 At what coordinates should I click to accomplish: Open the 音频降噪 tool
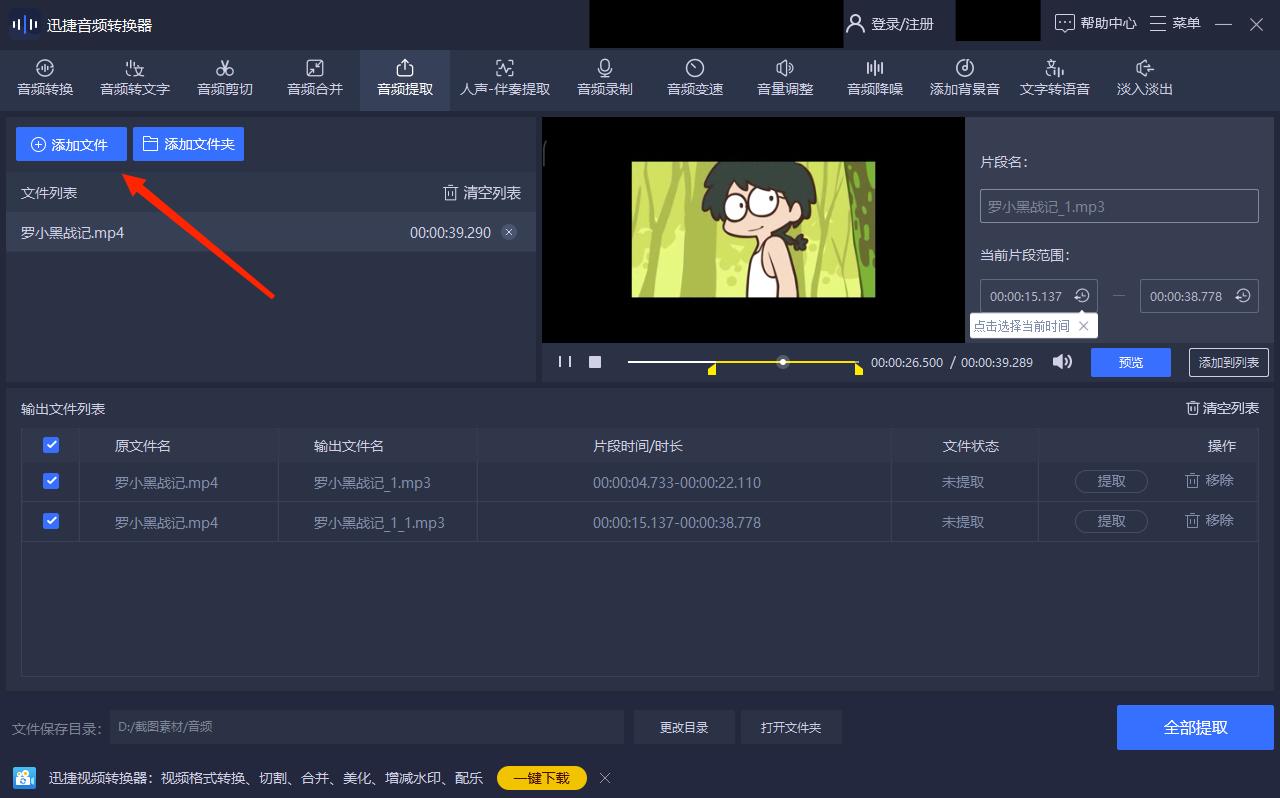point(875,78)
